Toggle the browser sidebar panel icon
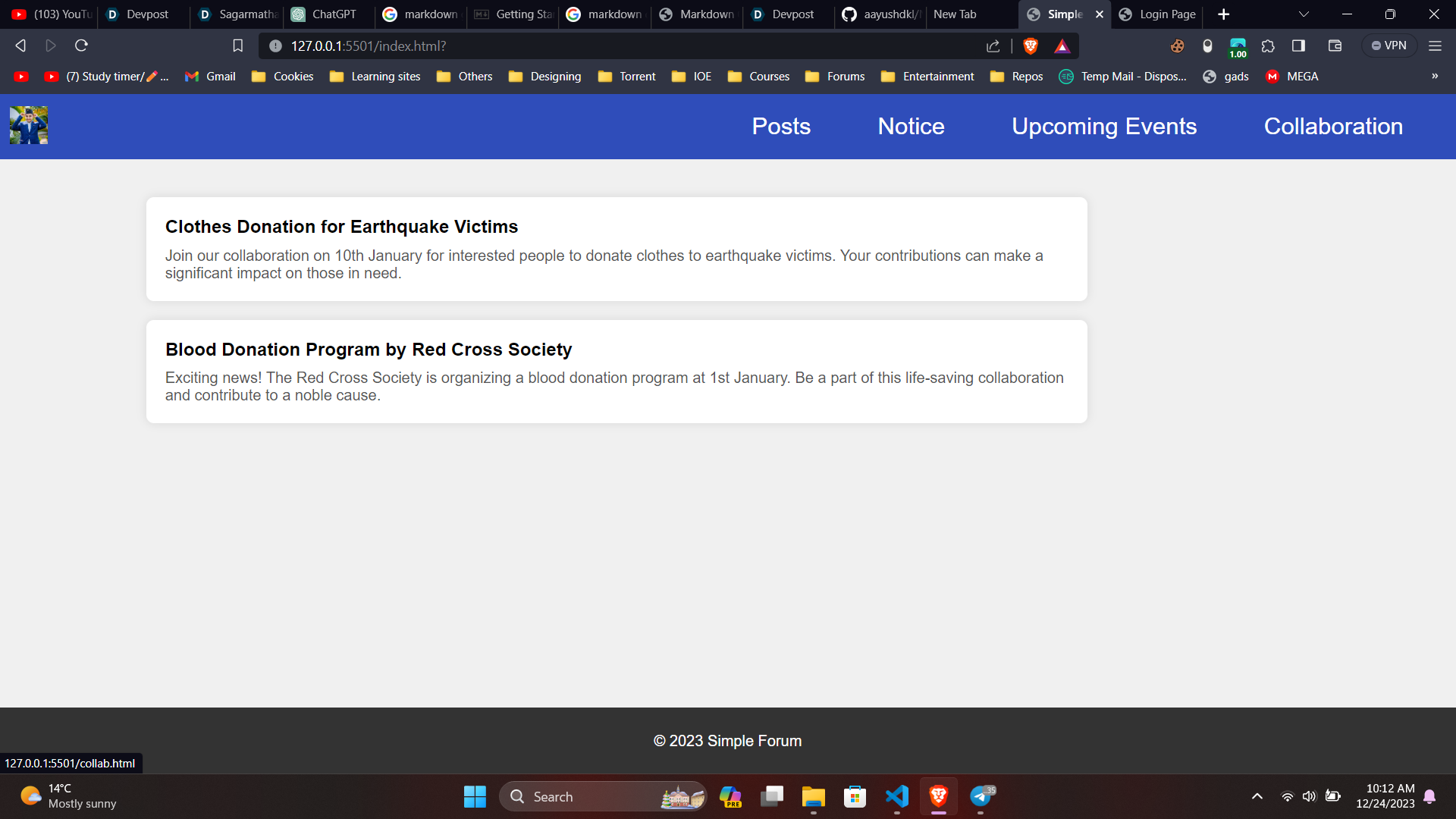The image size is (1456, 819). [x=1298, y=46]
